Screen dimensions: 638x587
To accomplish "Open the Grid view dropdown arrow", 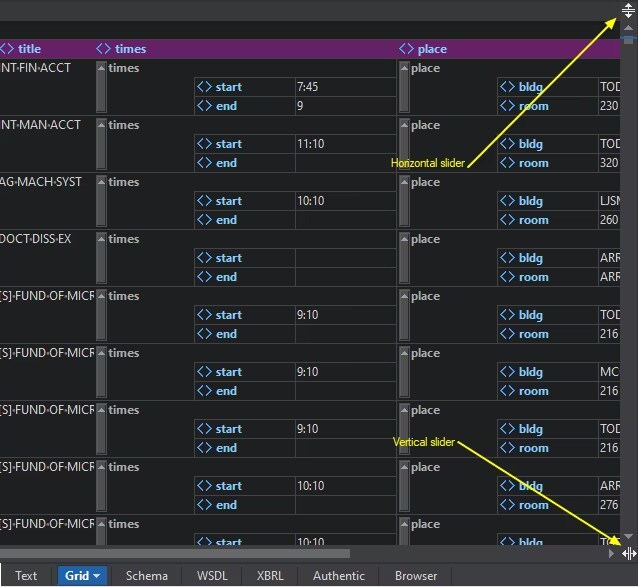I will (x=96, y=576).
